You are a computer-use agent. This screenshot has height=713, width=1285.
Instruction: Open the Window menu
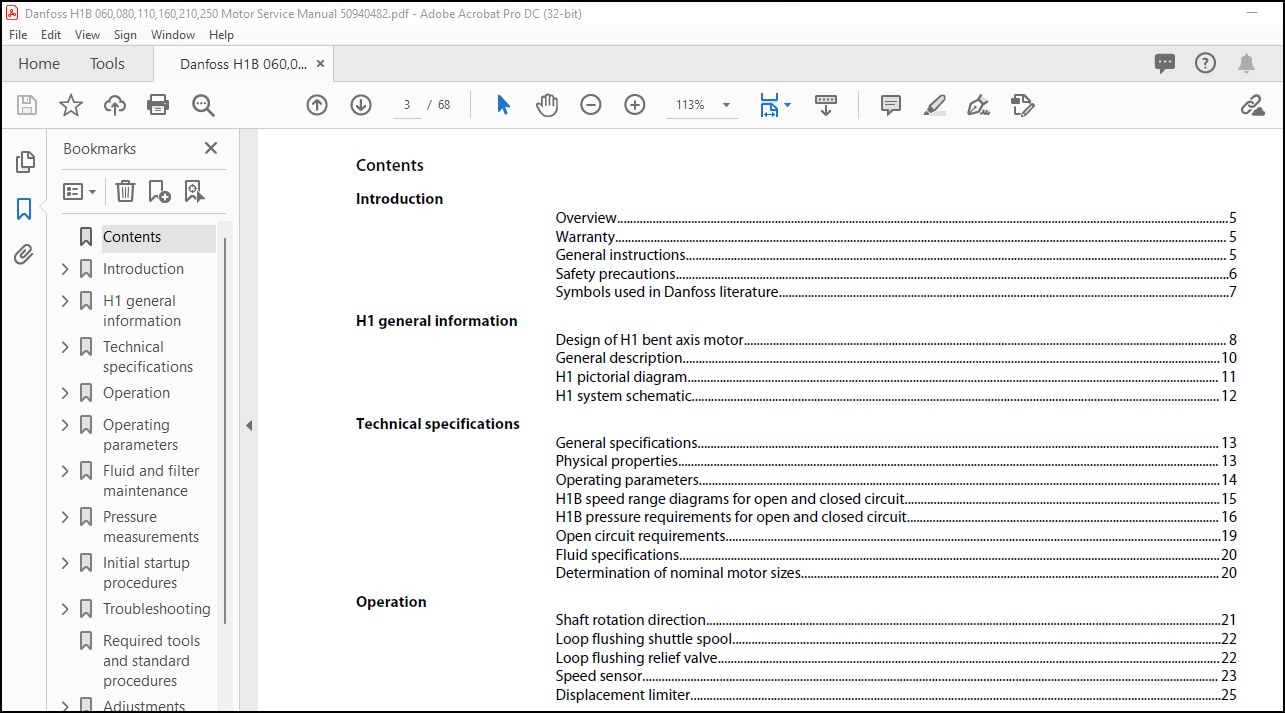click(173, 34)
